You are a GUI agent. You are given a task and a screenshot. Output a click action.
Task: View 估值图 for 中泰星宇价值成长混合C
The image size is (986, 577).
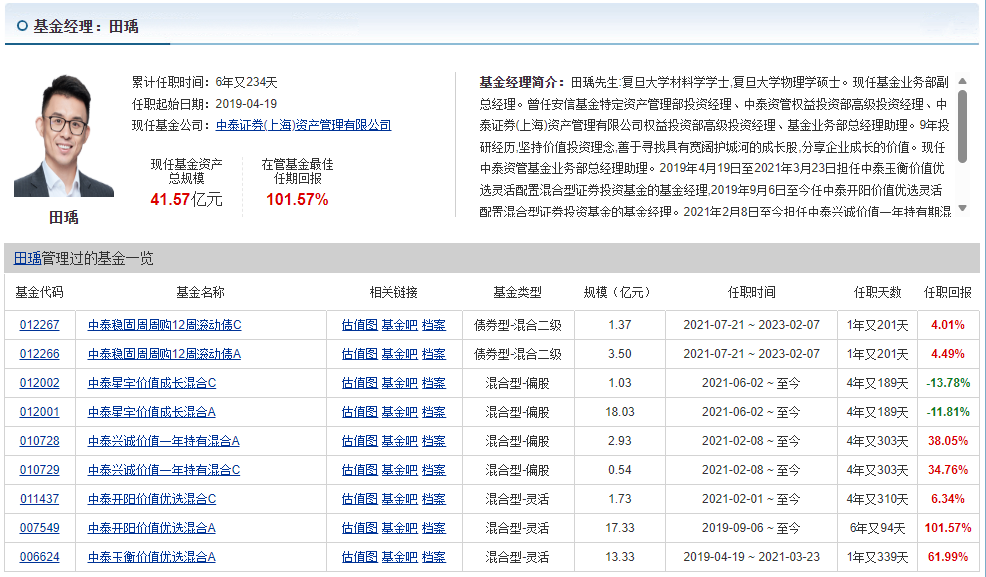coord(360,383)
